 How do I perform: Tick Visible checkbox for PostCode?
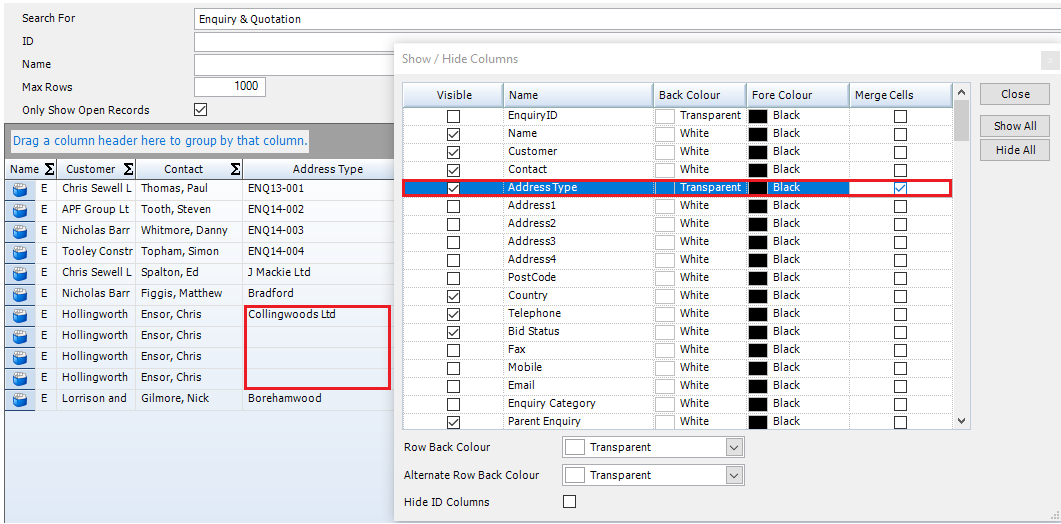[x=453, y=278]
